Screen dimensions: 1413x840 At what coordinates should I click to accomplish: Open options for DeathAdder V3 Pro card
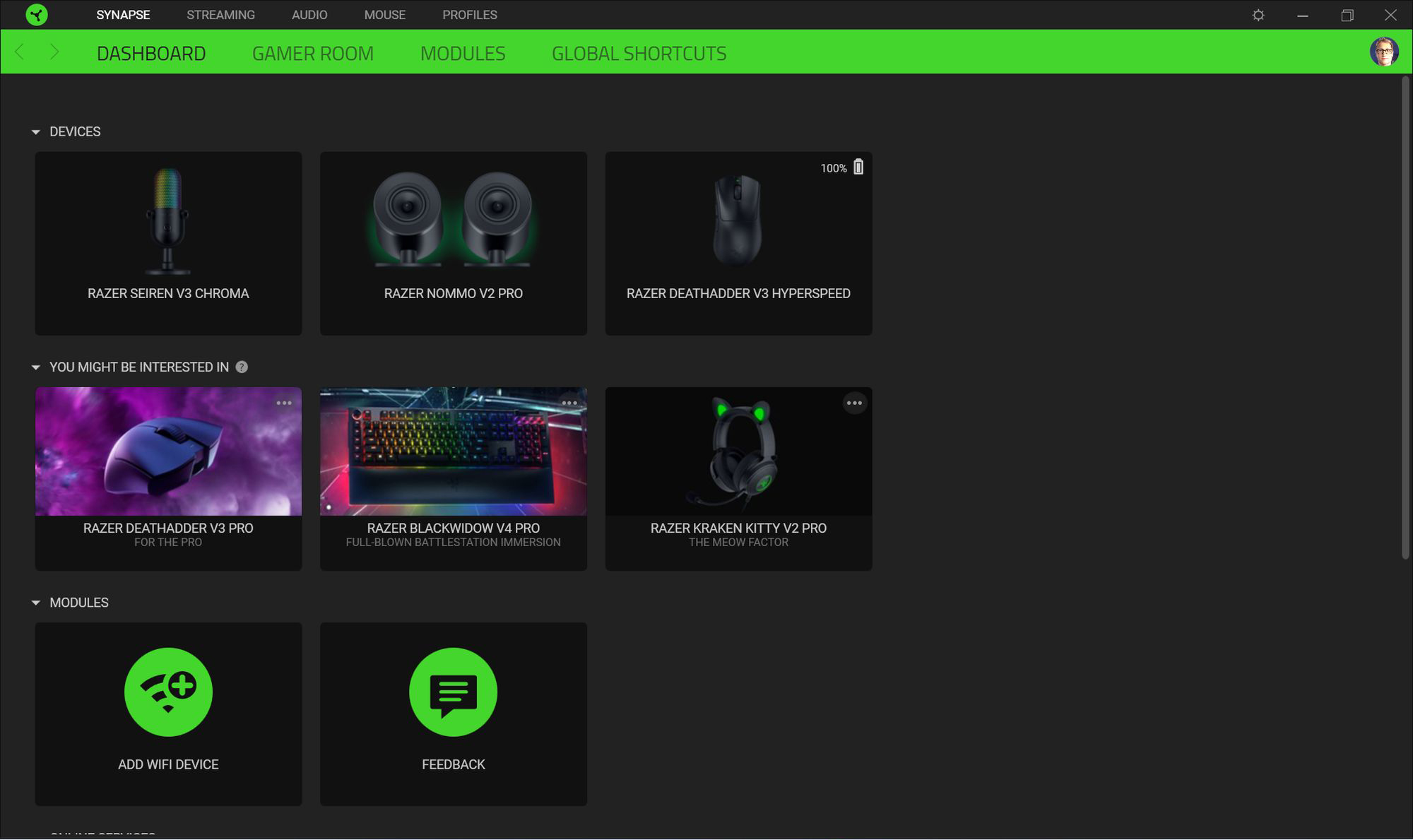click(284, 403)
